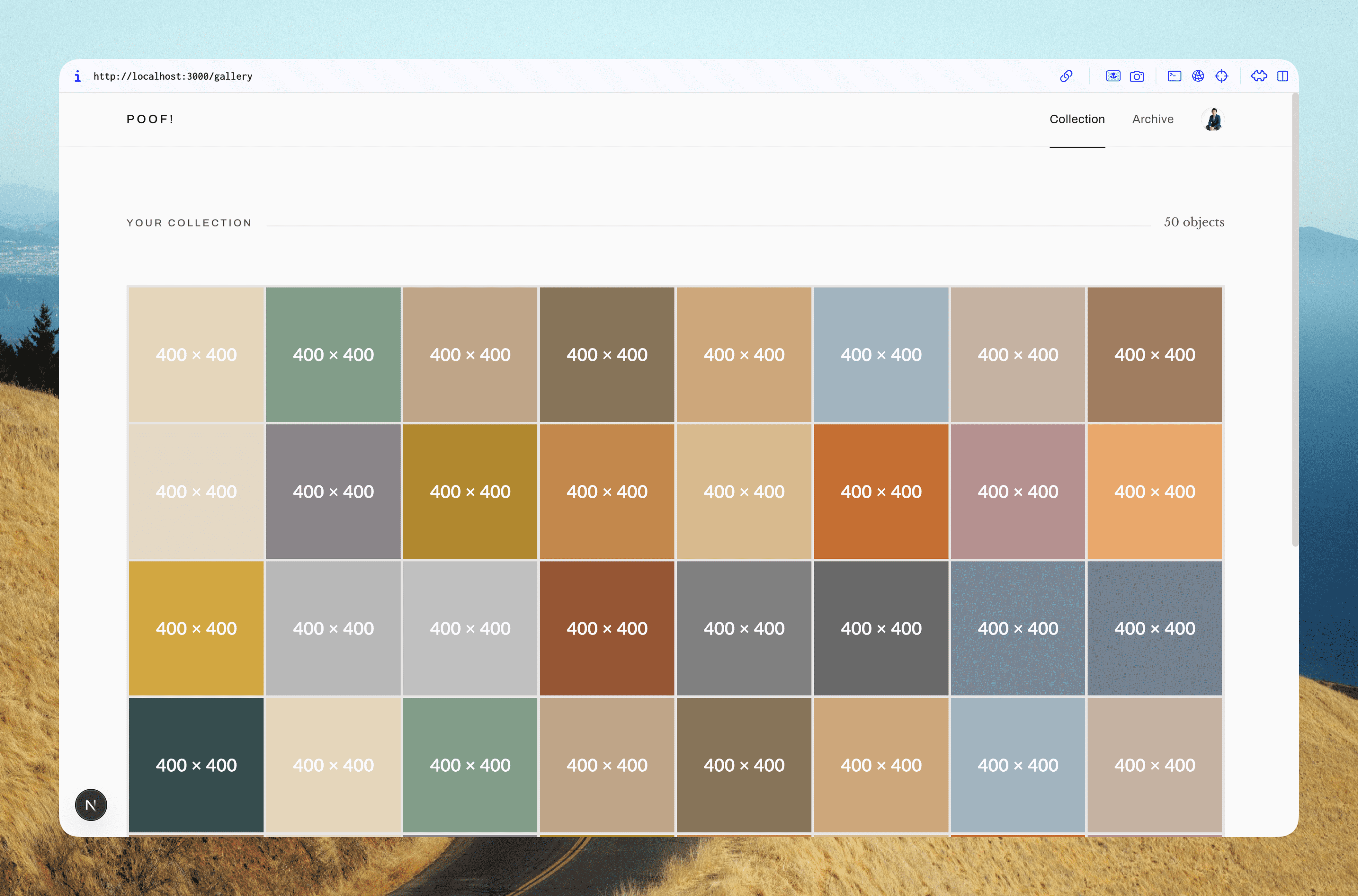Click the mustard yellow tile in third row
Image resolution: width=1358 pixels, height=896 pixels.
[x=196, y=628]
